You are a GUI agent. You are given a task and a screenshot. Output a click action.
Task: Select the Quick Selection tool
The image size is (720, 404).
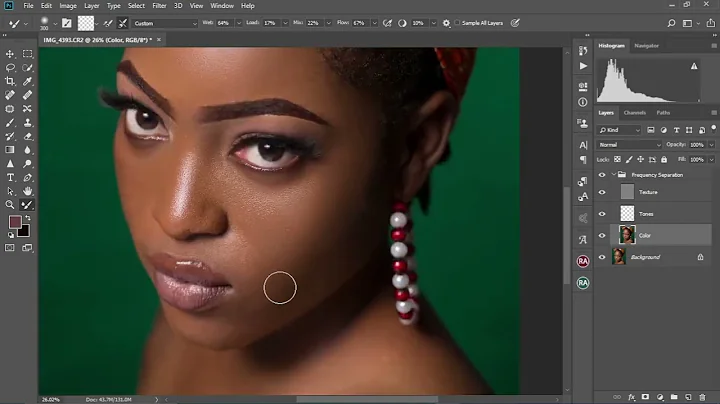(28, 67)
